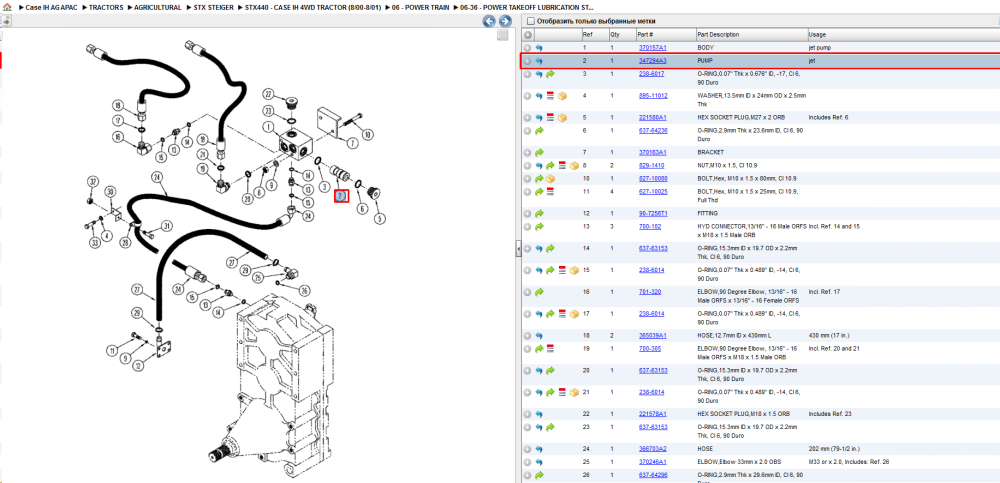The width and height of the screenshot is (1000, 483).
Task: Open part number link 221580A1
Action: (x=652, y=117)
